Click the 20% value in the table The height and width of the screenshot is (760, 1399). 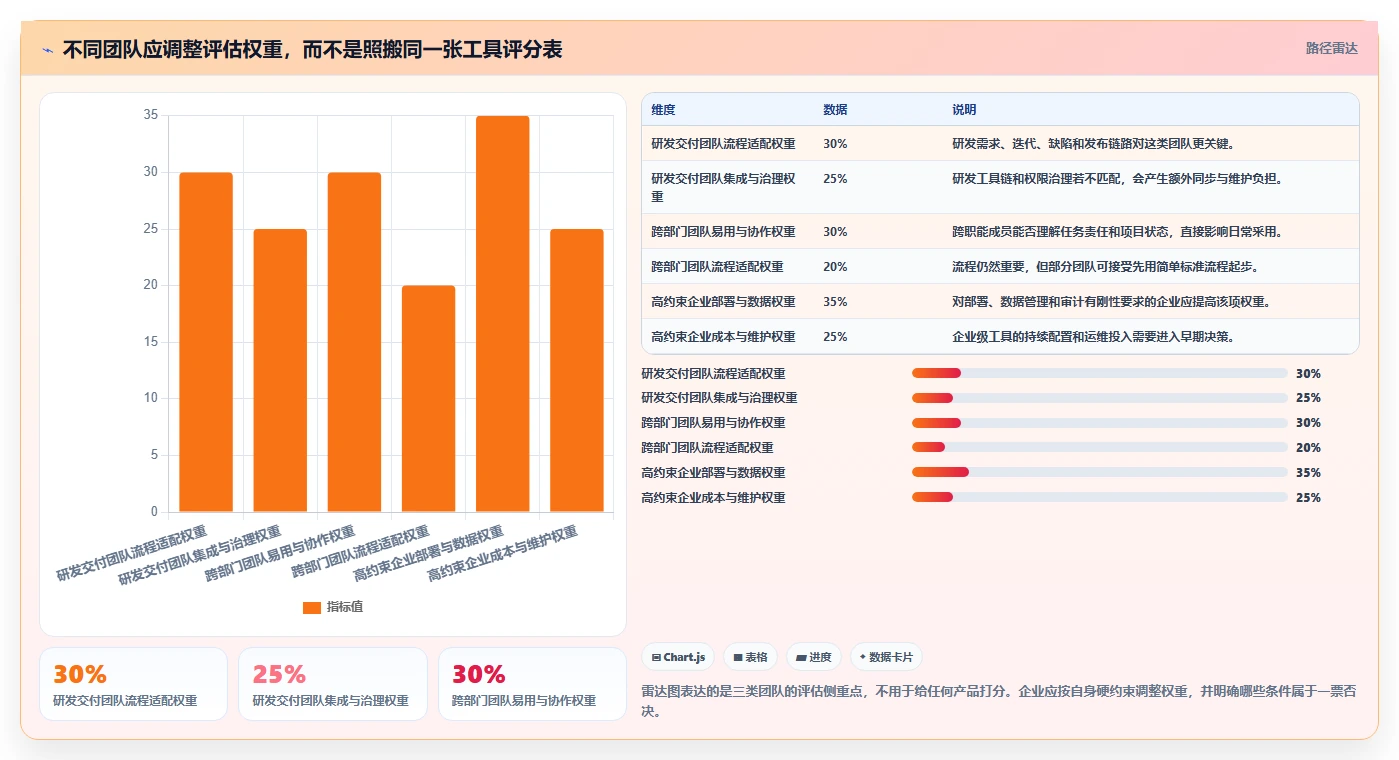click(835, 267)
